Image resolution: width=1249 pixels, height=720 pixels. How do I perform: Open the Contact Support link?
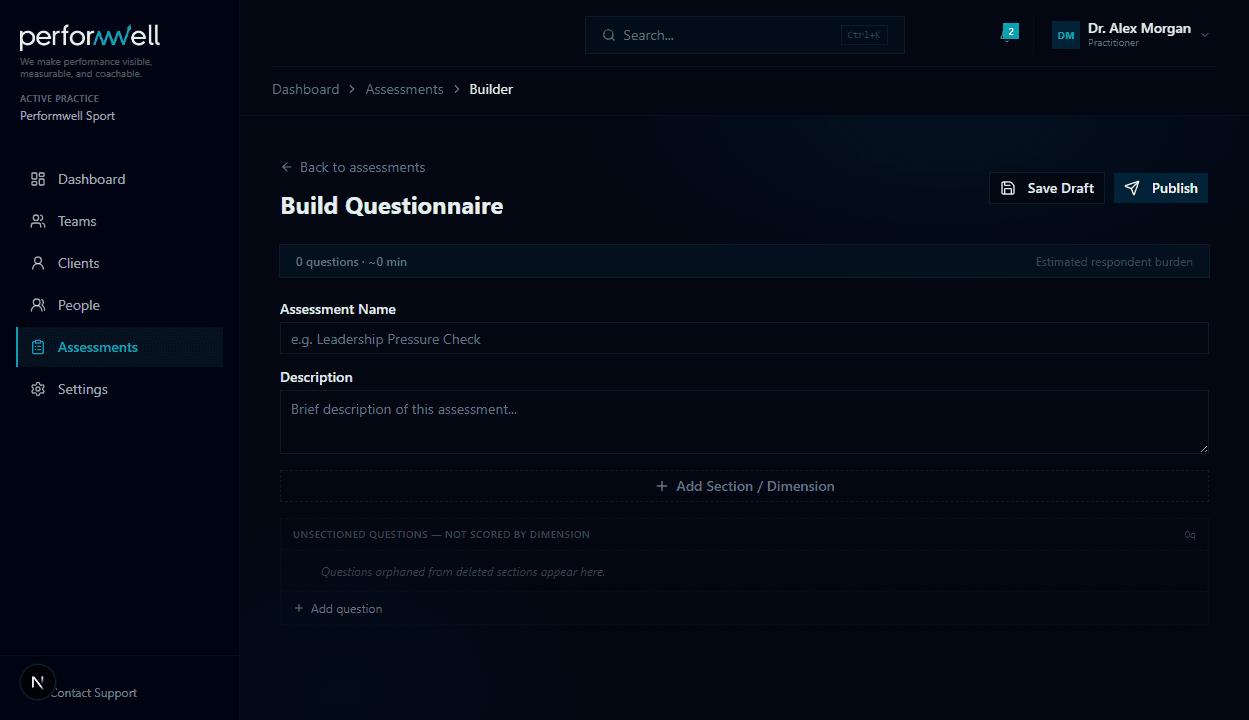point(93,693)
